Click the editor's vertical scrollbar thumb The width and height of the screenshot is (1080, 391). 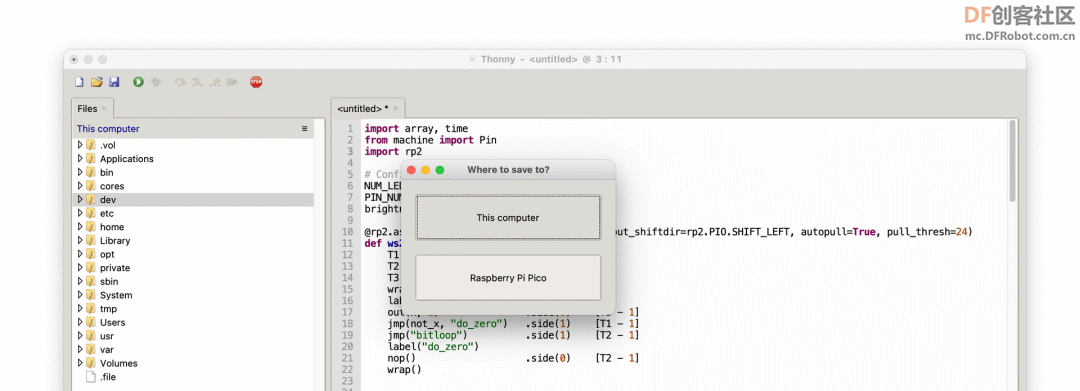pos(1012,161)
